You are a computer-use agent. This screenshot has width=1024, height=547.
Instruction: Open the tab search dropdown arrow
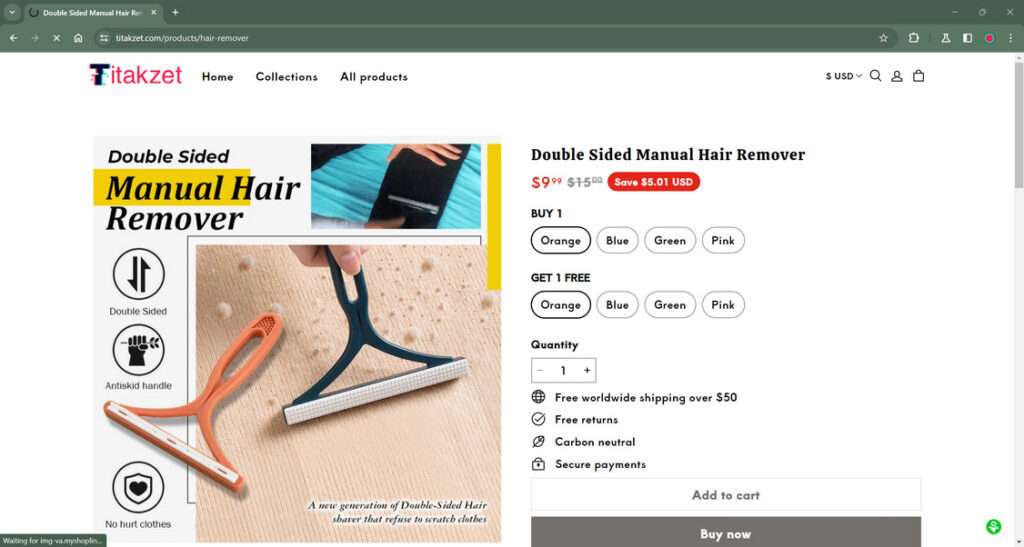click(12, 12)
